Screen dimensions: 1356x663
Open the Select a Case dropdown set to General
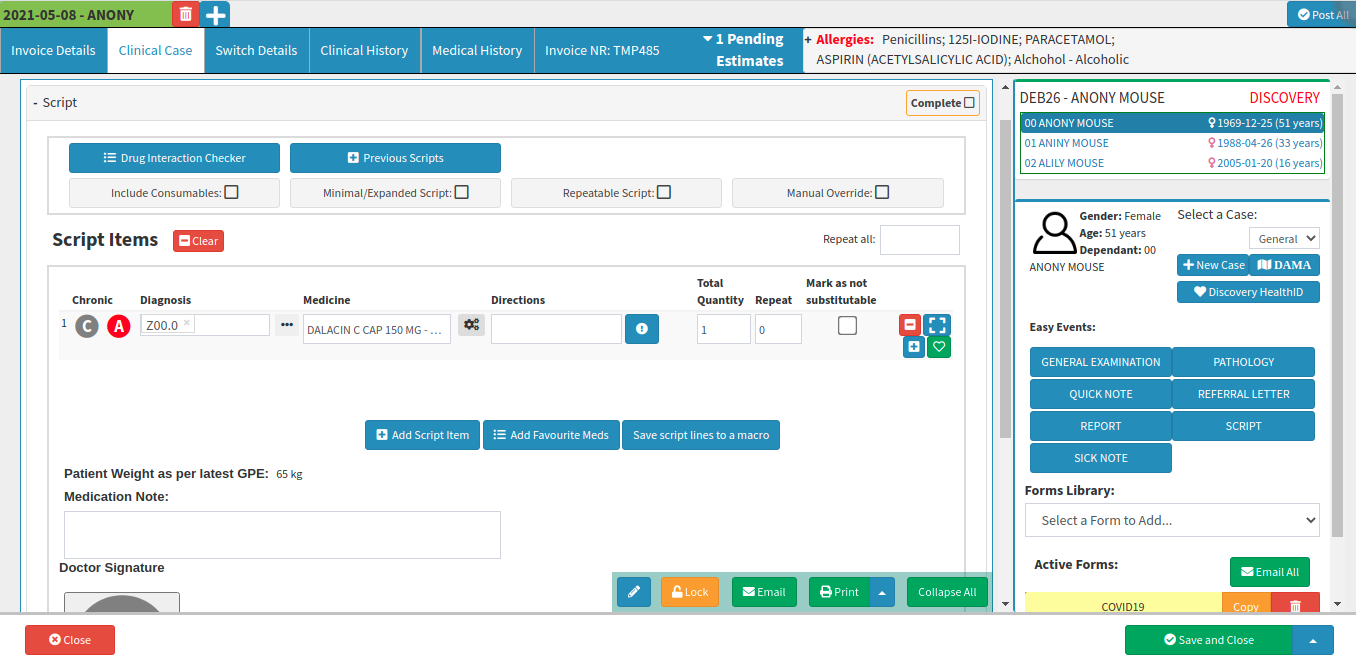click(x=1284, y=239)
